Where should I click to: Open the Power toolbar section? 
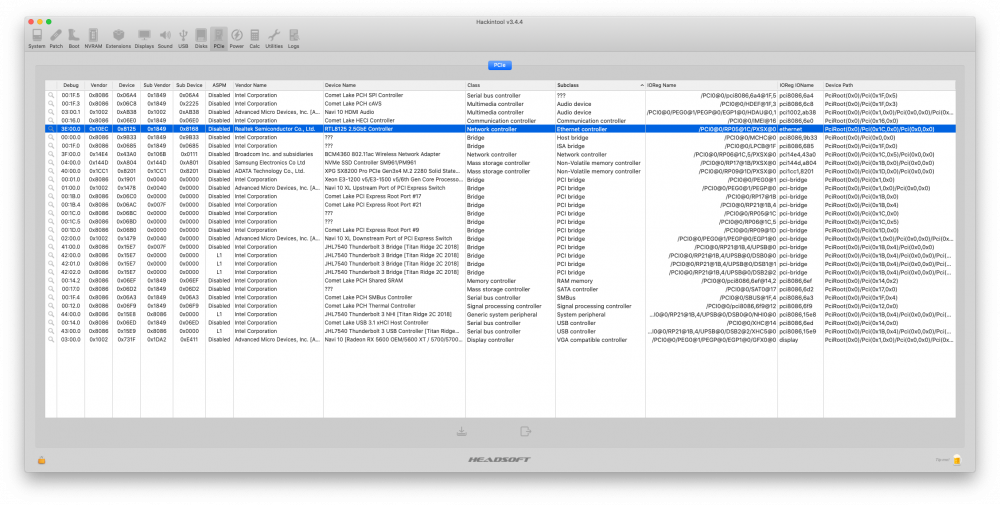click(237, 38)
